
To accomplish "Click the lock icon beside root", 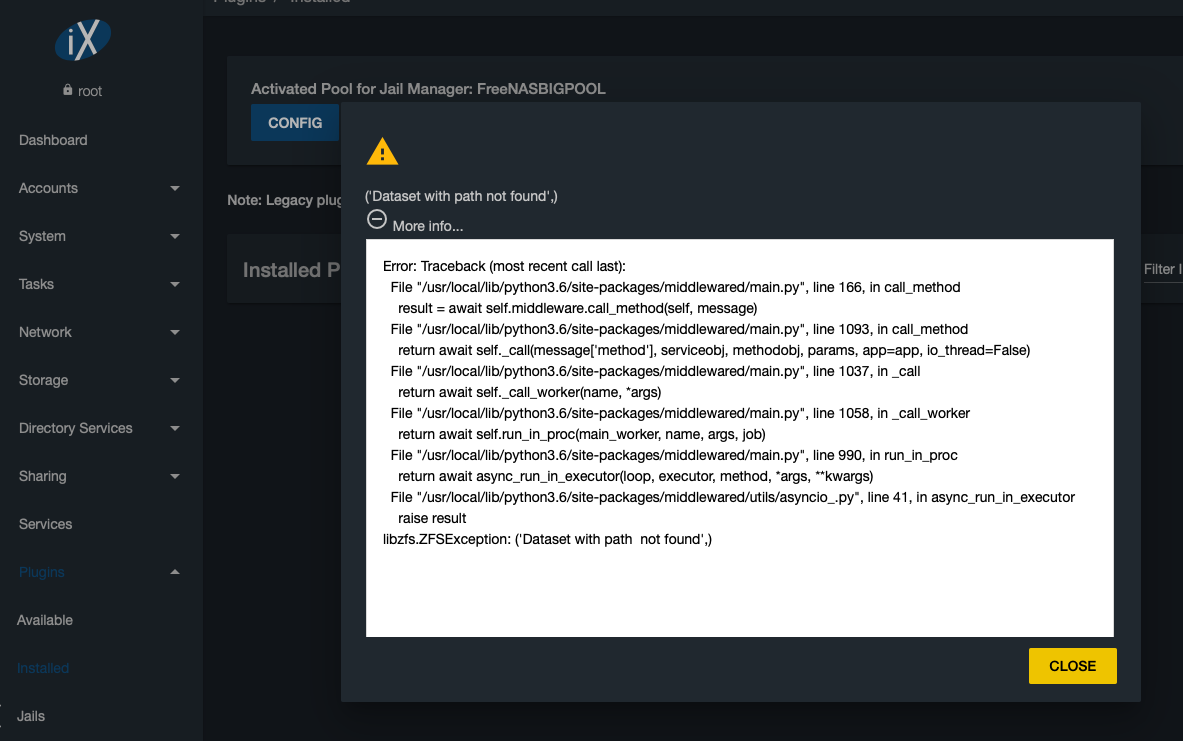I will [x=68, y=90].
